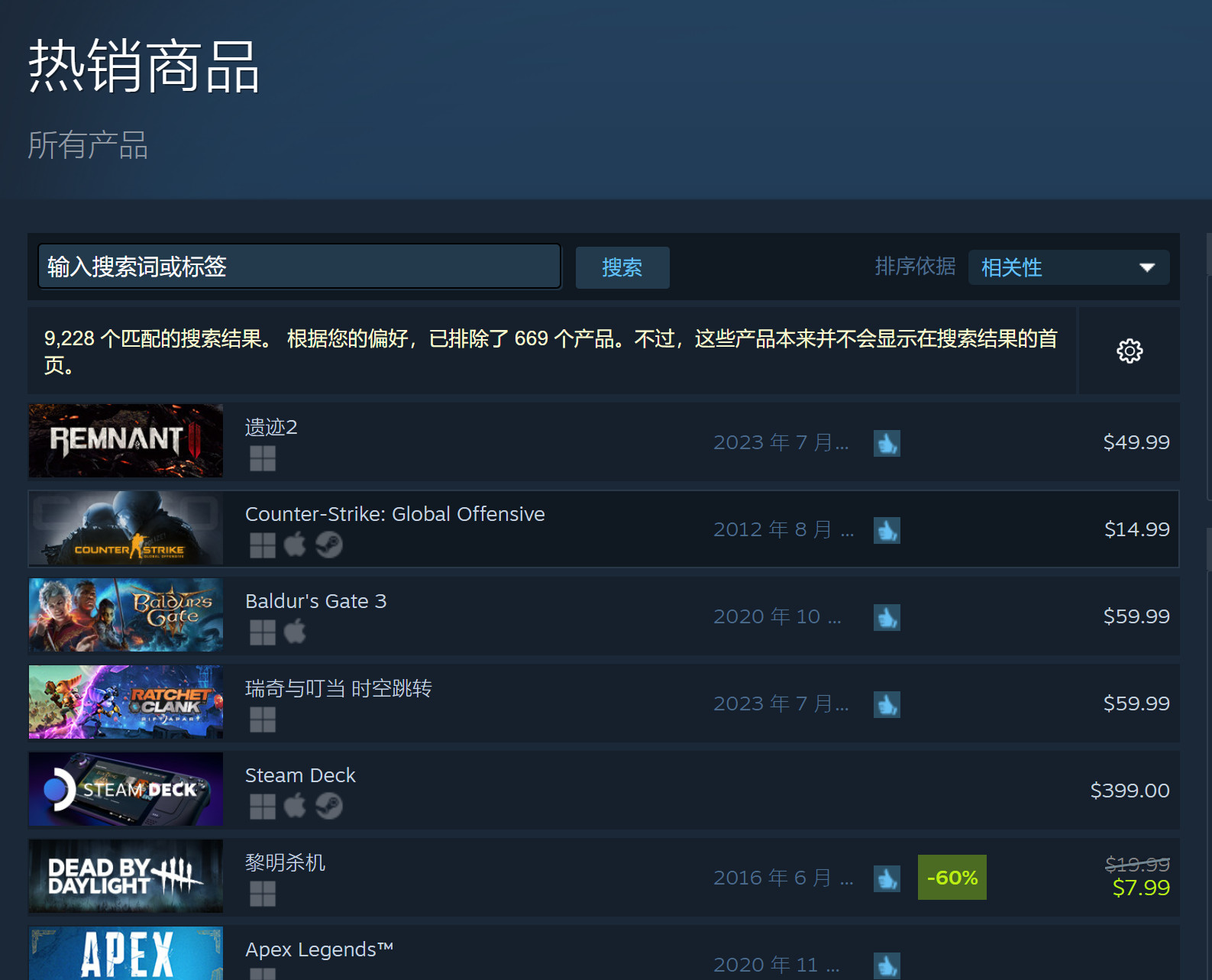Click the SteamOS platform icon for Counter-Strike
The width and height of the screenshot is (1212, 980).
pyautogui.click(x=329, y=545)
